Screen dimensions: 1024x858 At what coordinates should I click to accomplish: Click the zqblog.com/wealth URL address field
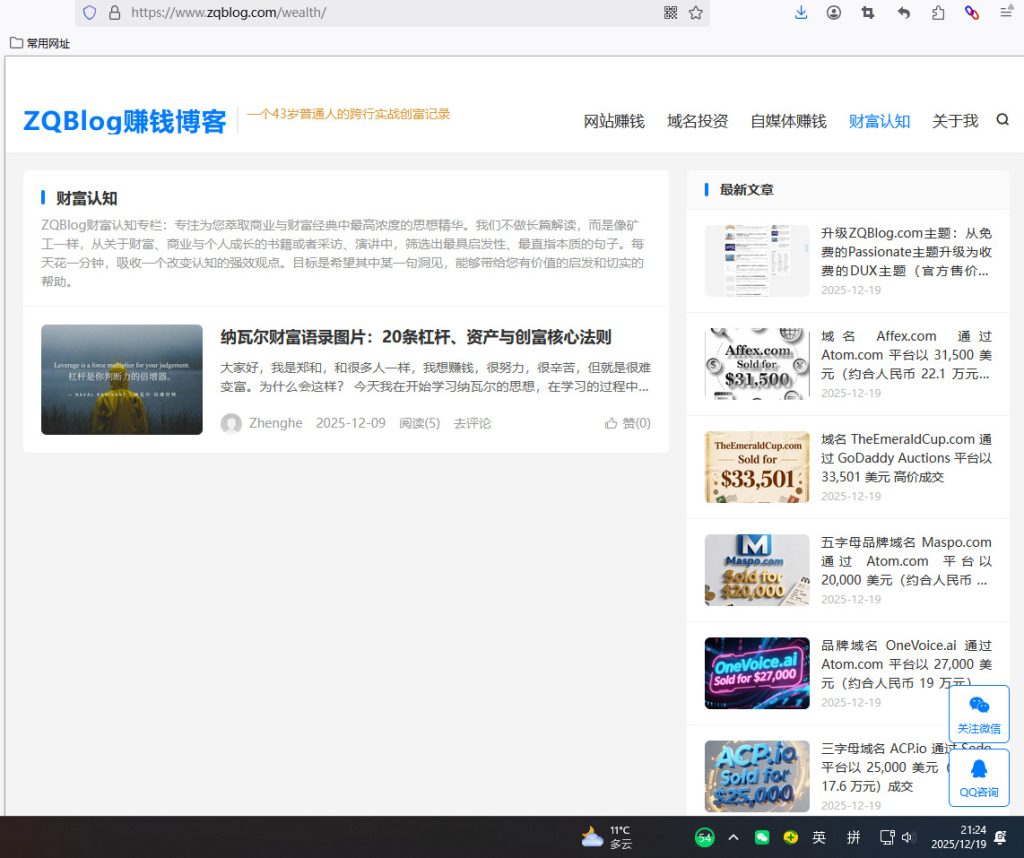[392, 12]
